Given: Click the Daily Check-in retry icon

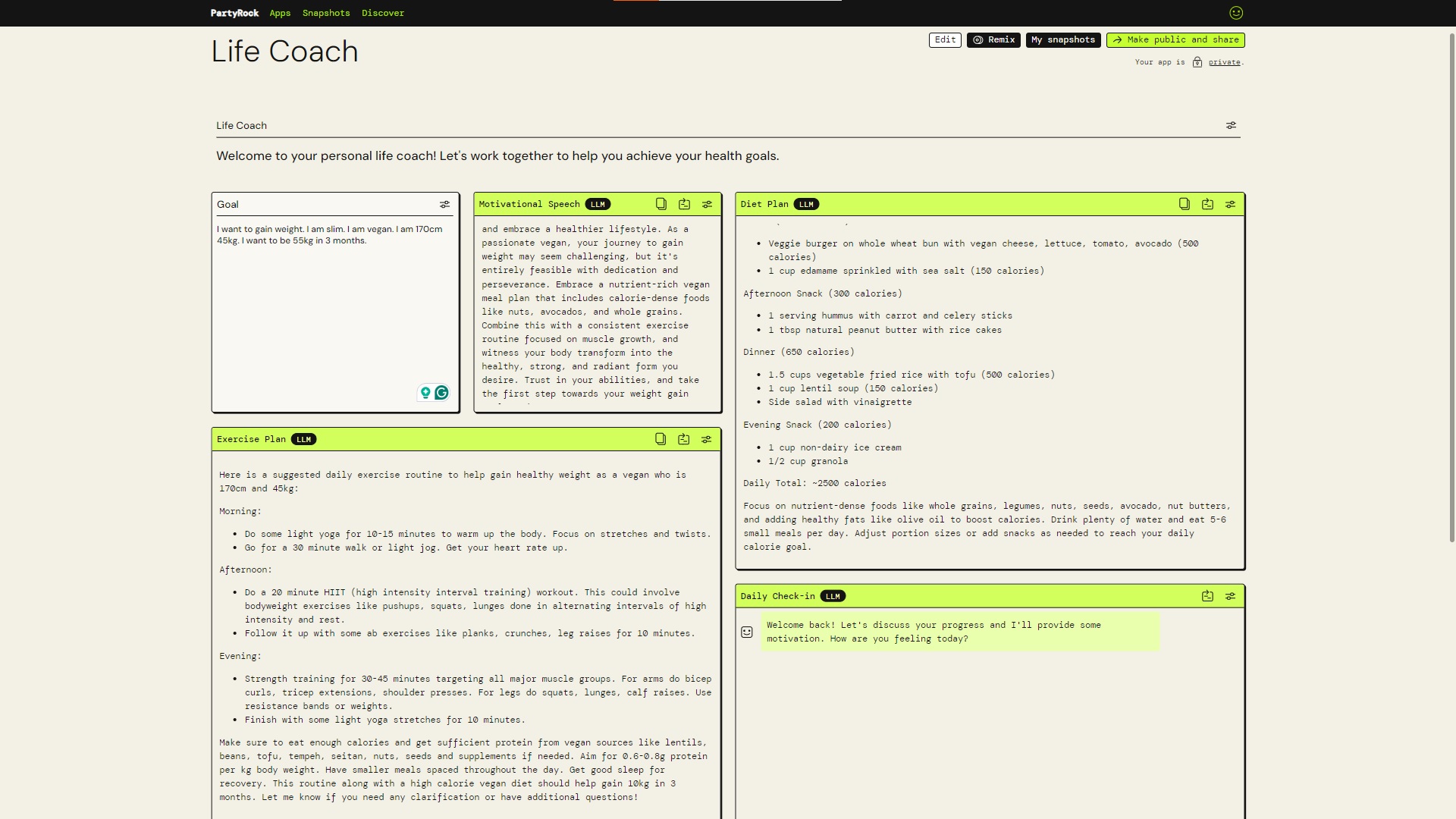Looking at the screenshot, I should 1207,596.
